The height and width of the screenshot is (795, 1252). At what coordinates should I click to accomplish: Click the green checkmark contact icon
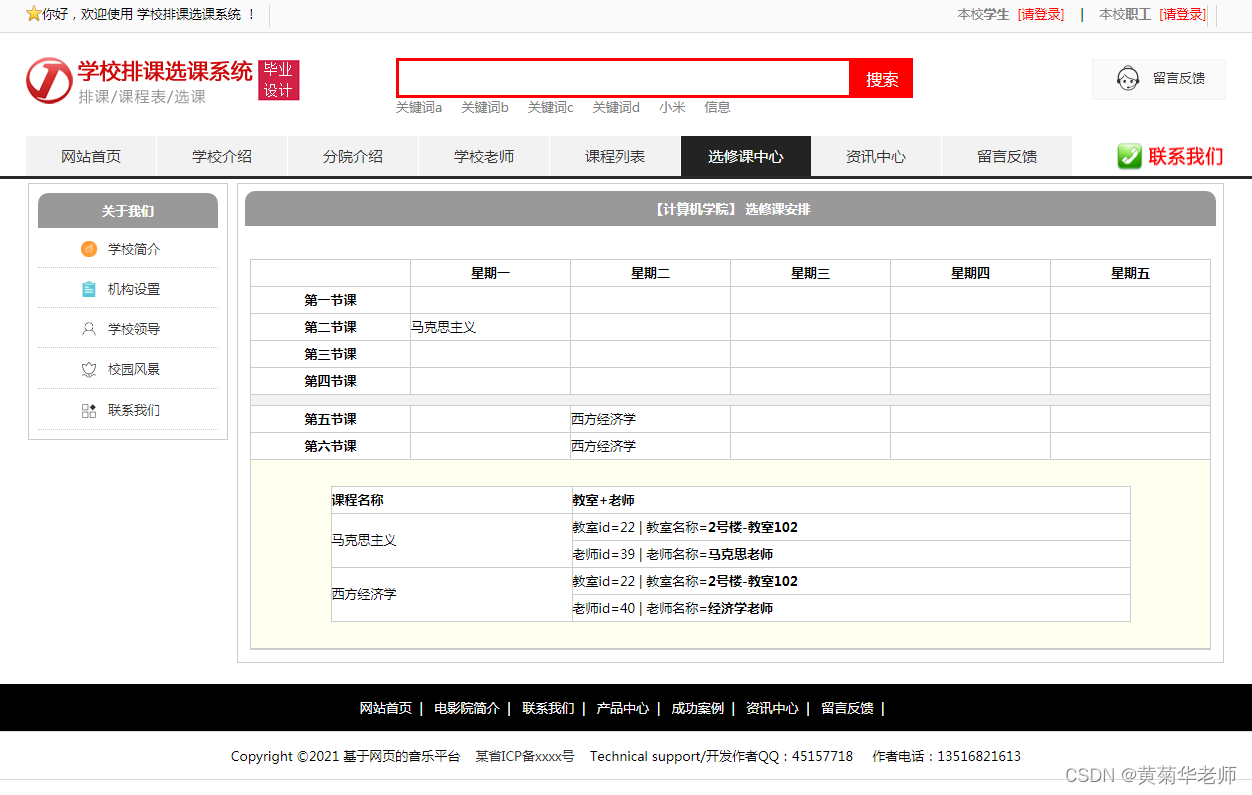click(x=1129, y=156)
